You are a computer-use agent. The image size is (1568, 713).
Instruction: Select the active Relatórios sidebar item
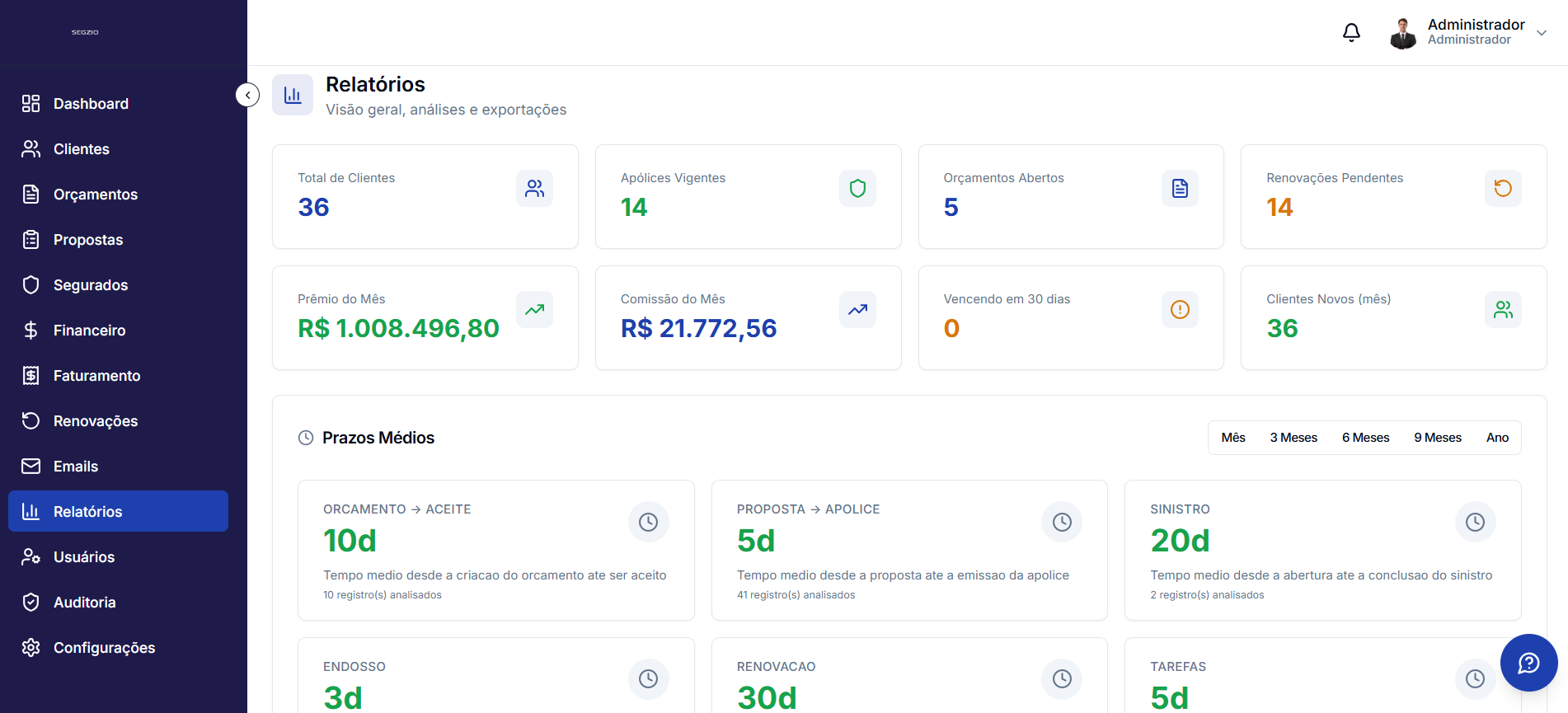tap(118, 511)
